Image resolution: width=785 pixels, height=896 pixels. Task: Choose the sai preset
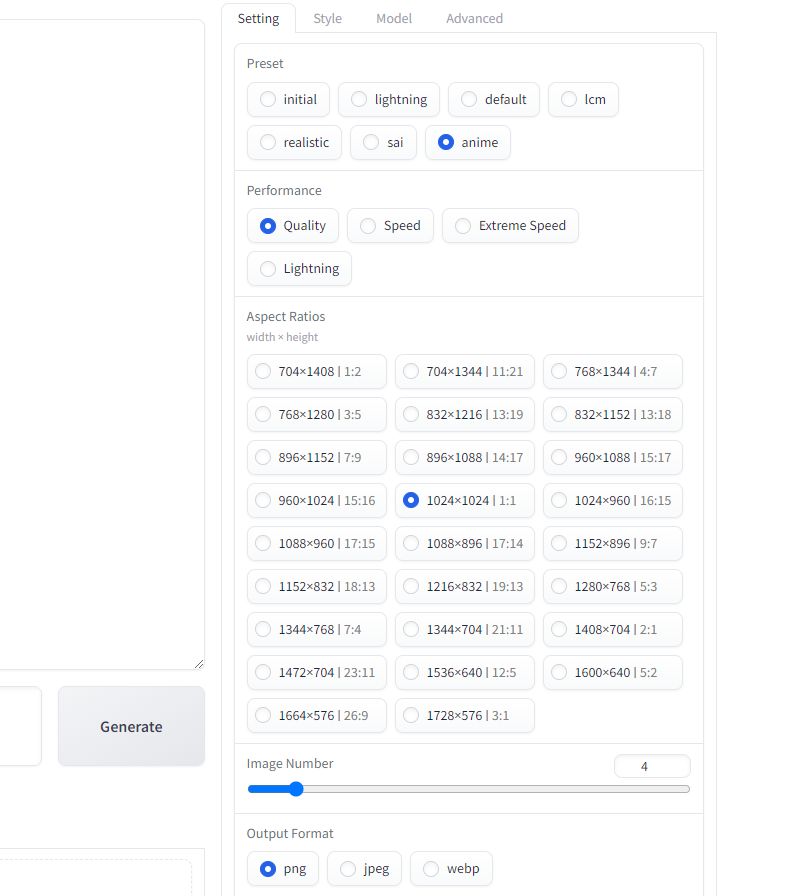pos(383,142)
